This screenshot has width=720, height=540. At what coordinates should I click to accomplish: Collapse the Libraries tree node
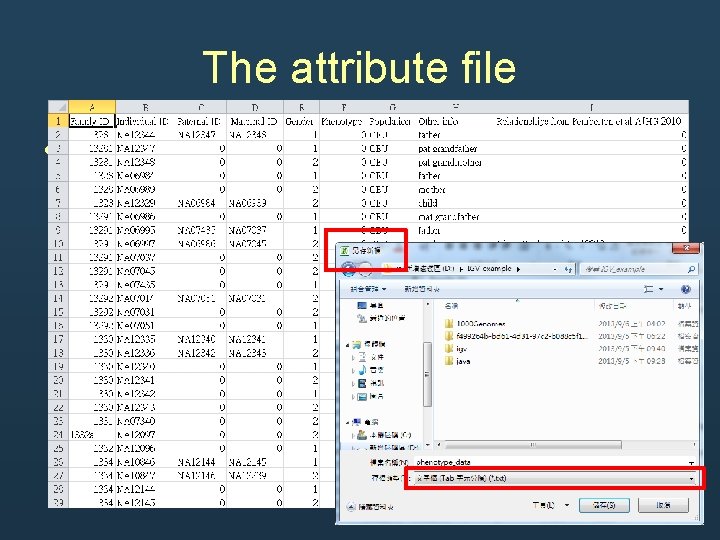click(x=348, y=344)
